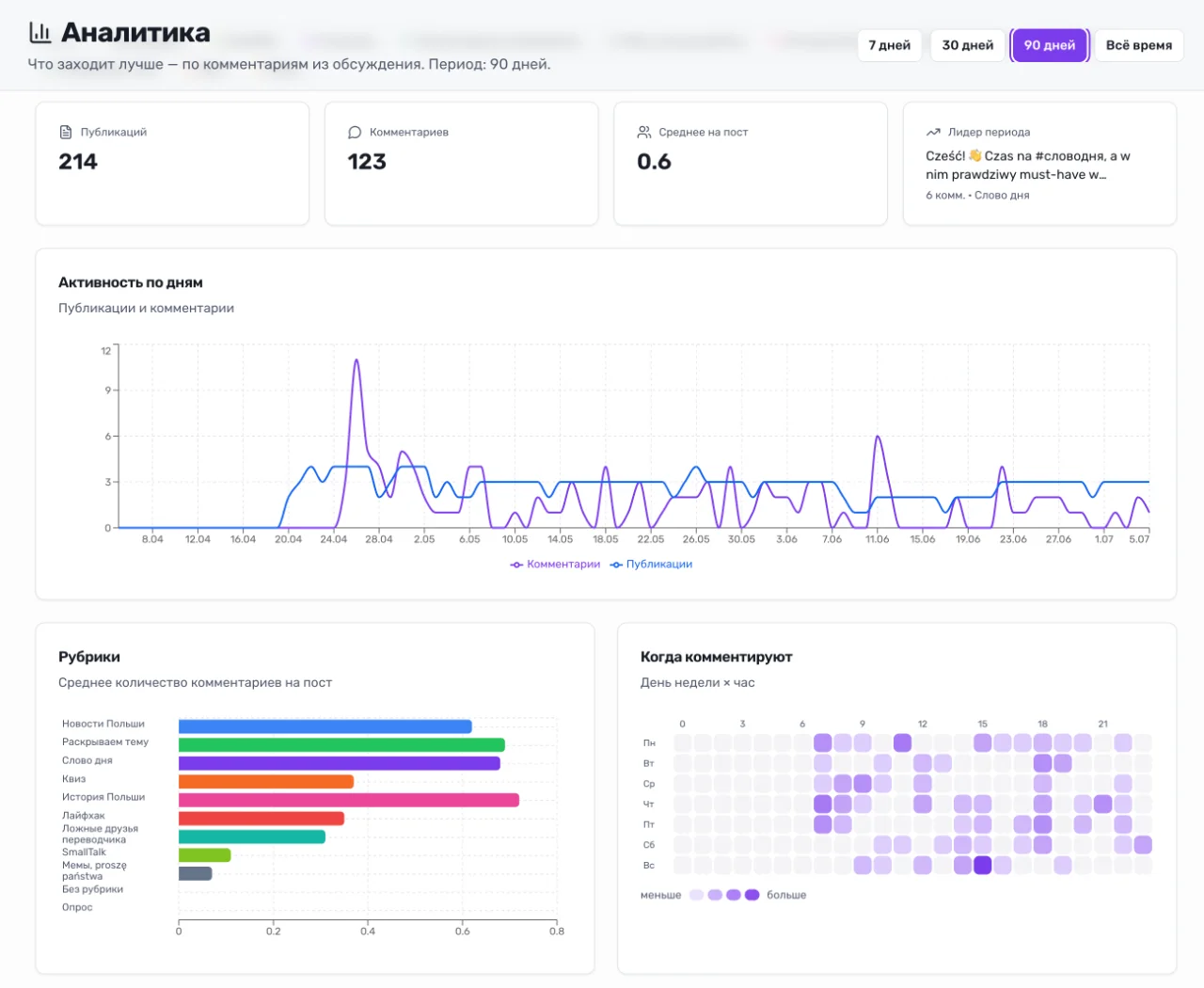The width and height of the screenshot is (1204, 988).
Task: Click the SmallTalk category label
Action: pyautogui.click(x=84, y=853)
